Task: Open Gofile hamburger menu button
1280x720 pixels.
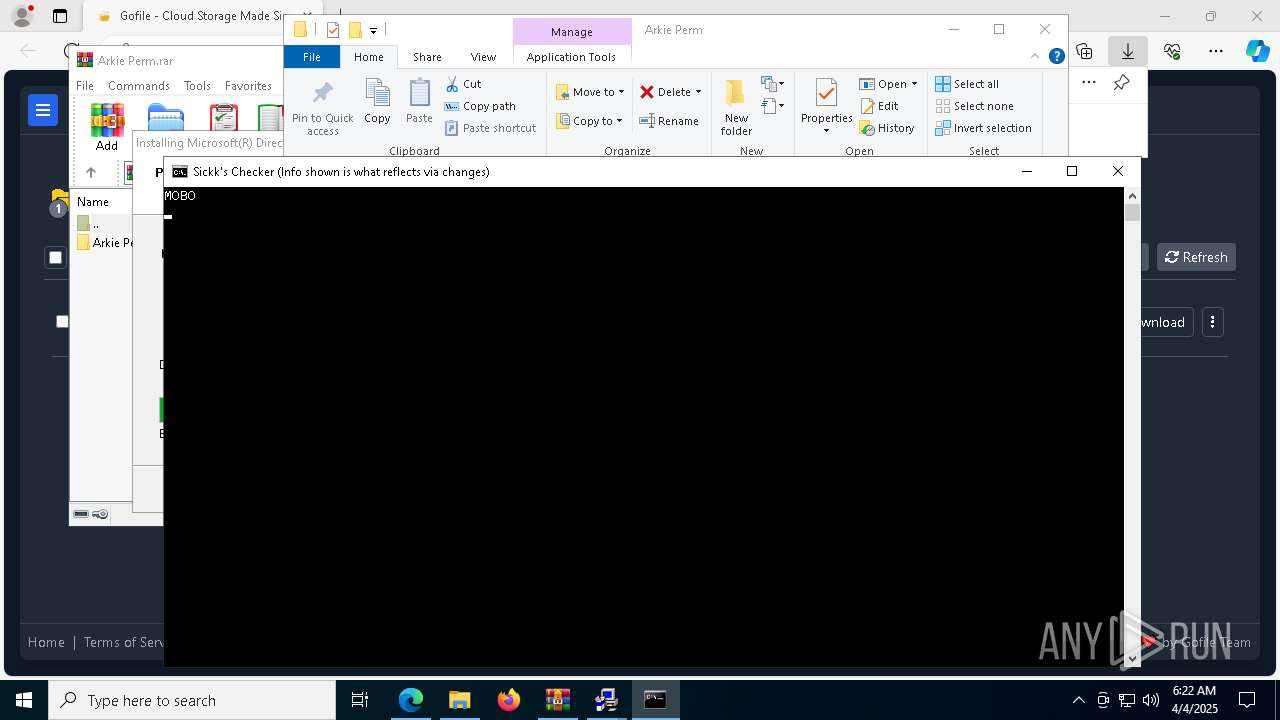Action: 43,110
